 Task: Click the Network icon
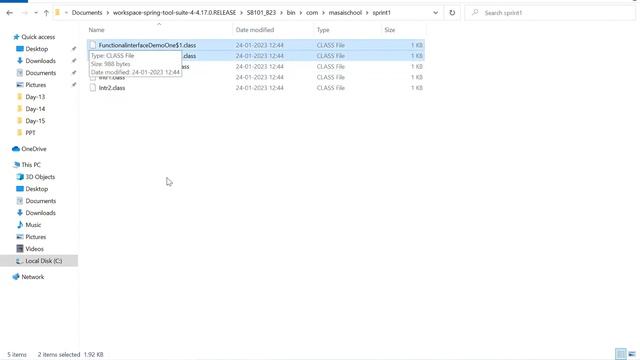tap(16, 277)
